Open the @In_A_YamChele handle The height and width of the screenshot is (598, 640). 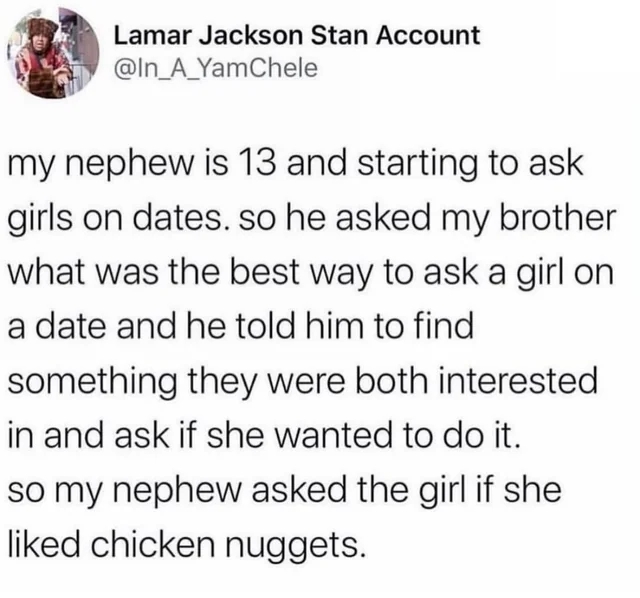[216, 68]
